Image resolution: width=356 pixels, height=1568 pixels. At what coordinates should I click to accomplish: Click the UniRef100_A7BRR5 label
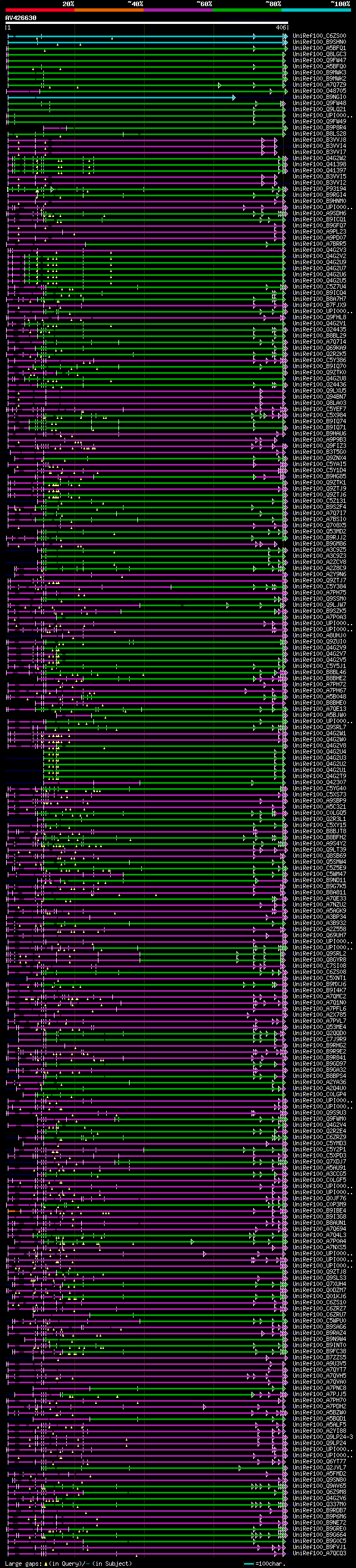pos(319,244)
